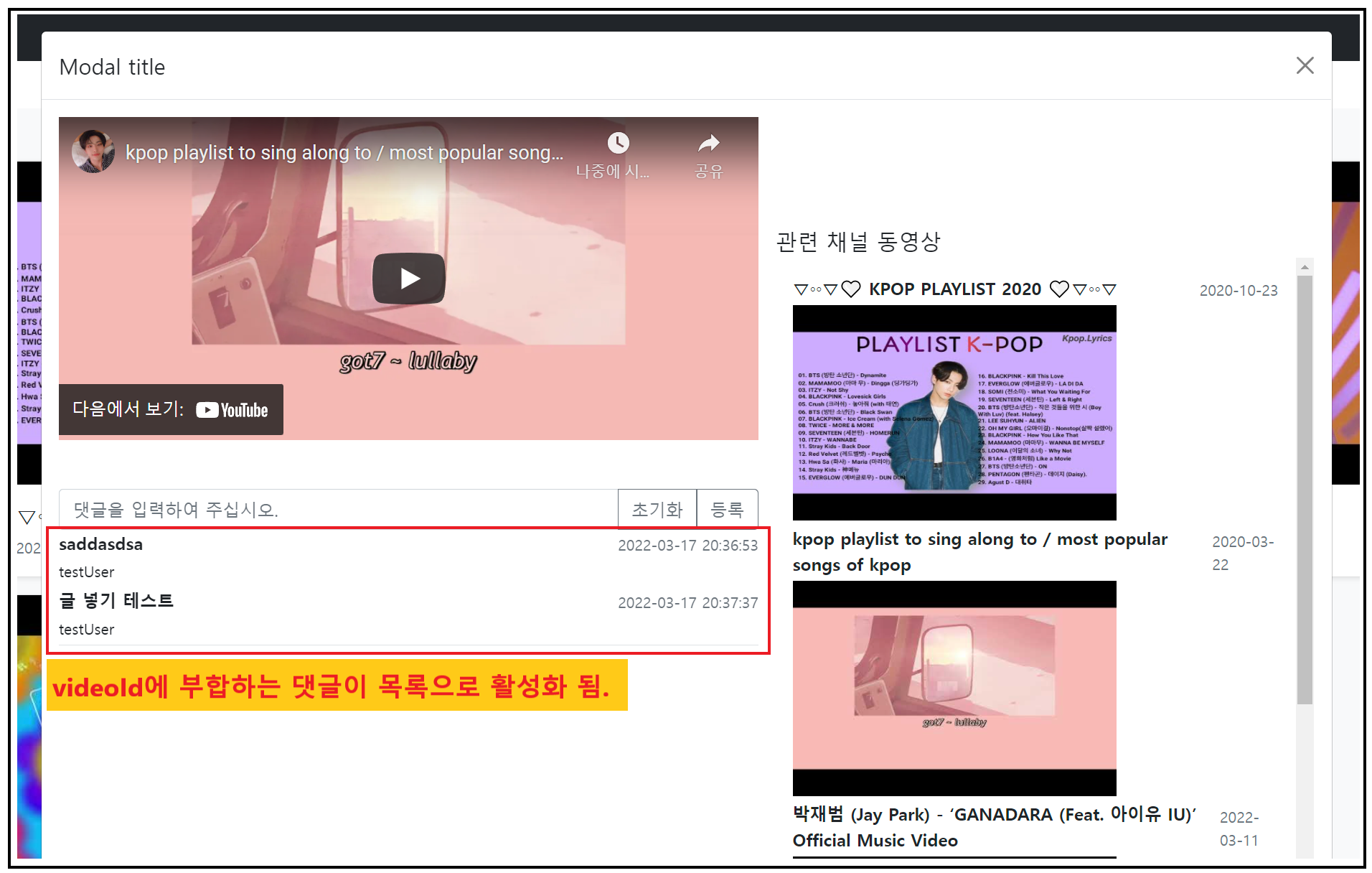Close the modal with the X icon
The image size is (1372, 873).
(x=1305, y=65)
